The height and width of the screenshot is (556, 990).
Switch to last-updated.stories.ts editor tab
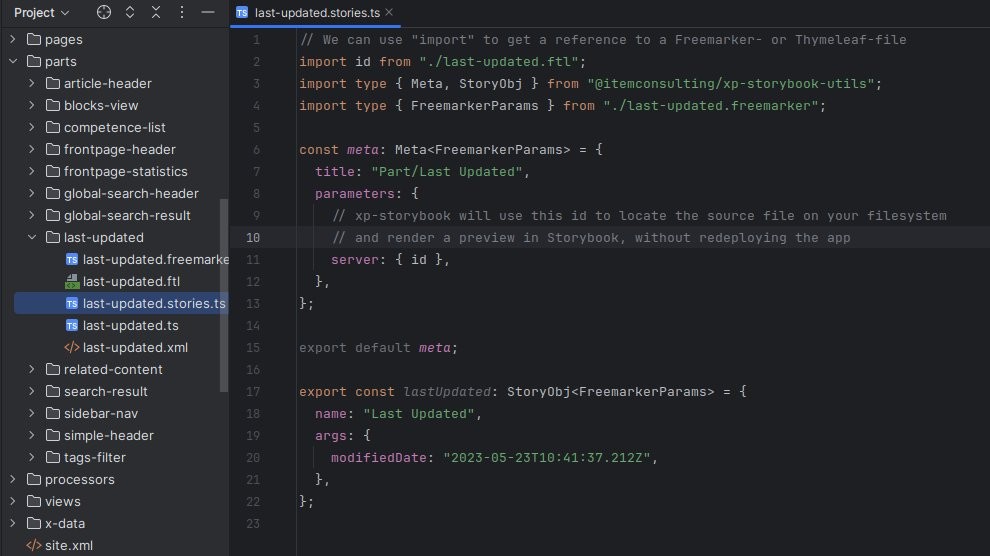pyautogui.click(x=317, y=13)
